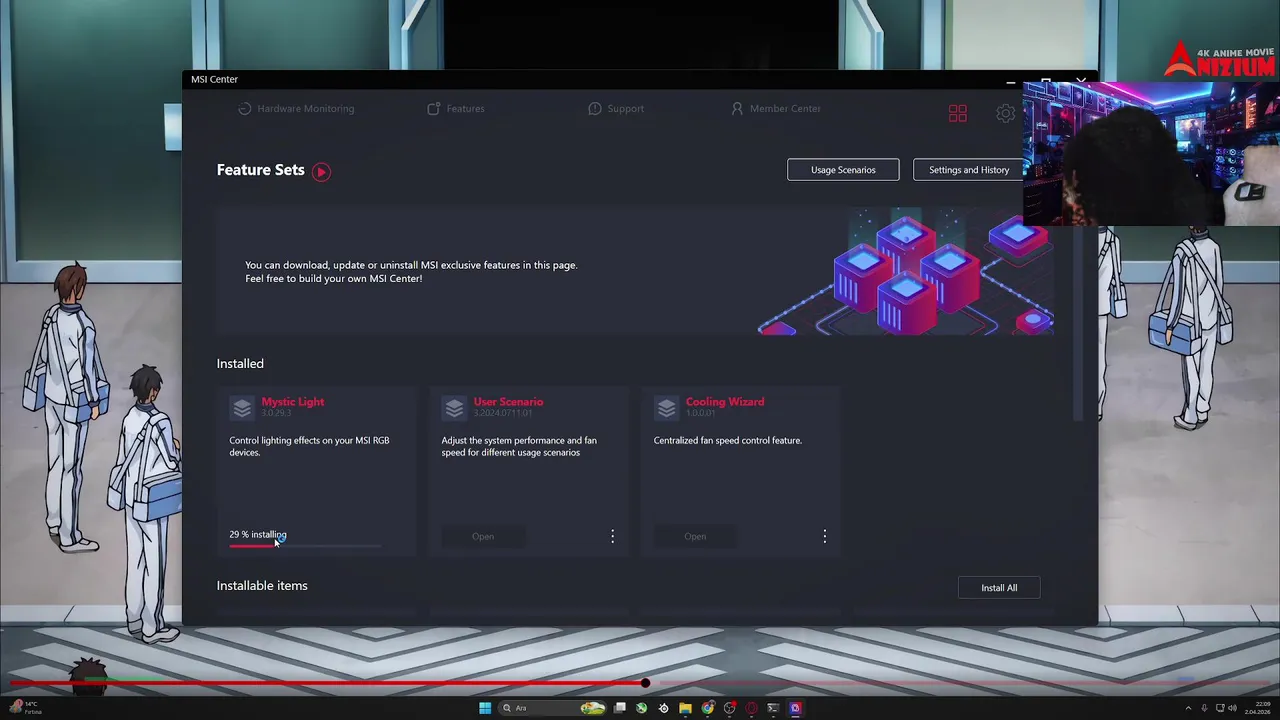Click the User Scenario title
1280x720 pixels.
point(508,402)
